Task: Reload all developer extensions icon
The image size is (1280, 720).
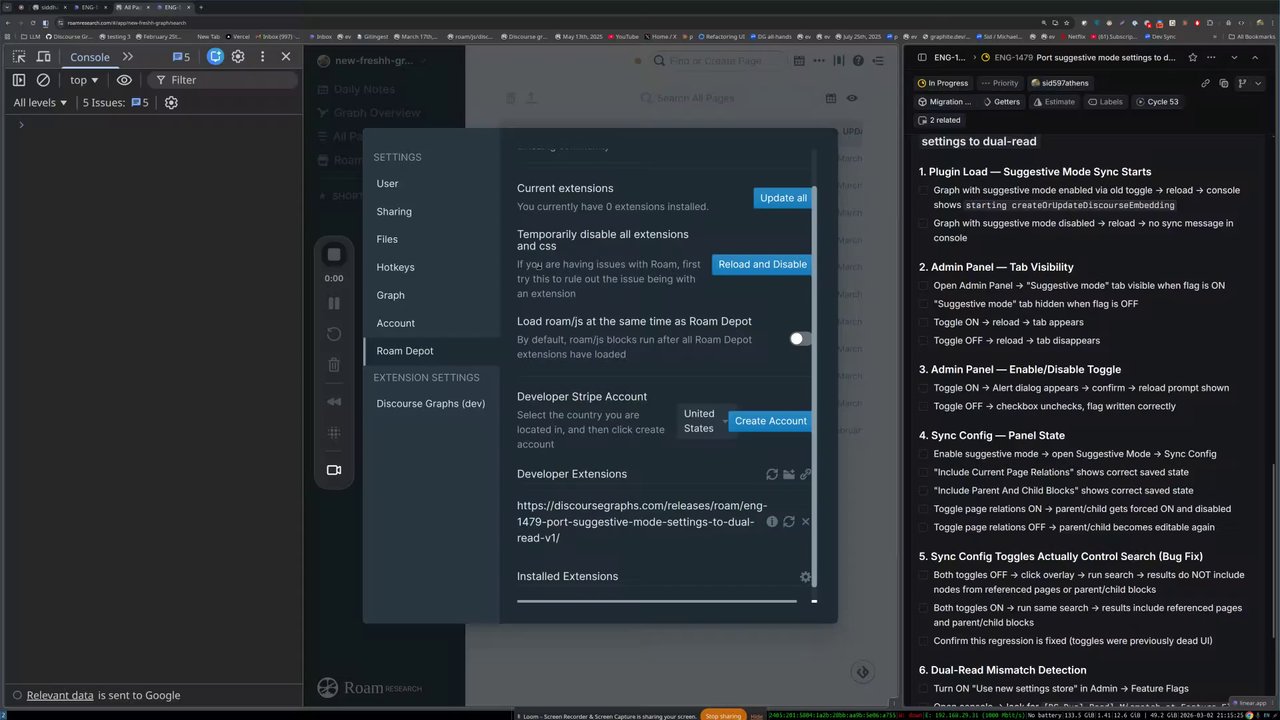Action: pyautogui.click(x=772, y=474)
